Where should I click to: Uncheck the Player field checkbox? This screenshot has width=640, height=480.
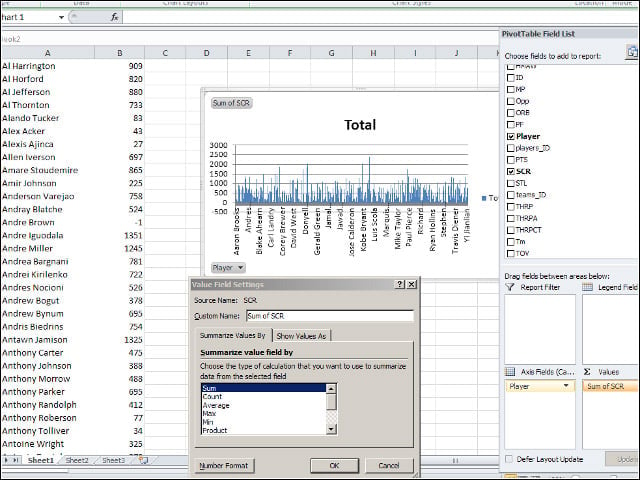click(x=511, y=136)
